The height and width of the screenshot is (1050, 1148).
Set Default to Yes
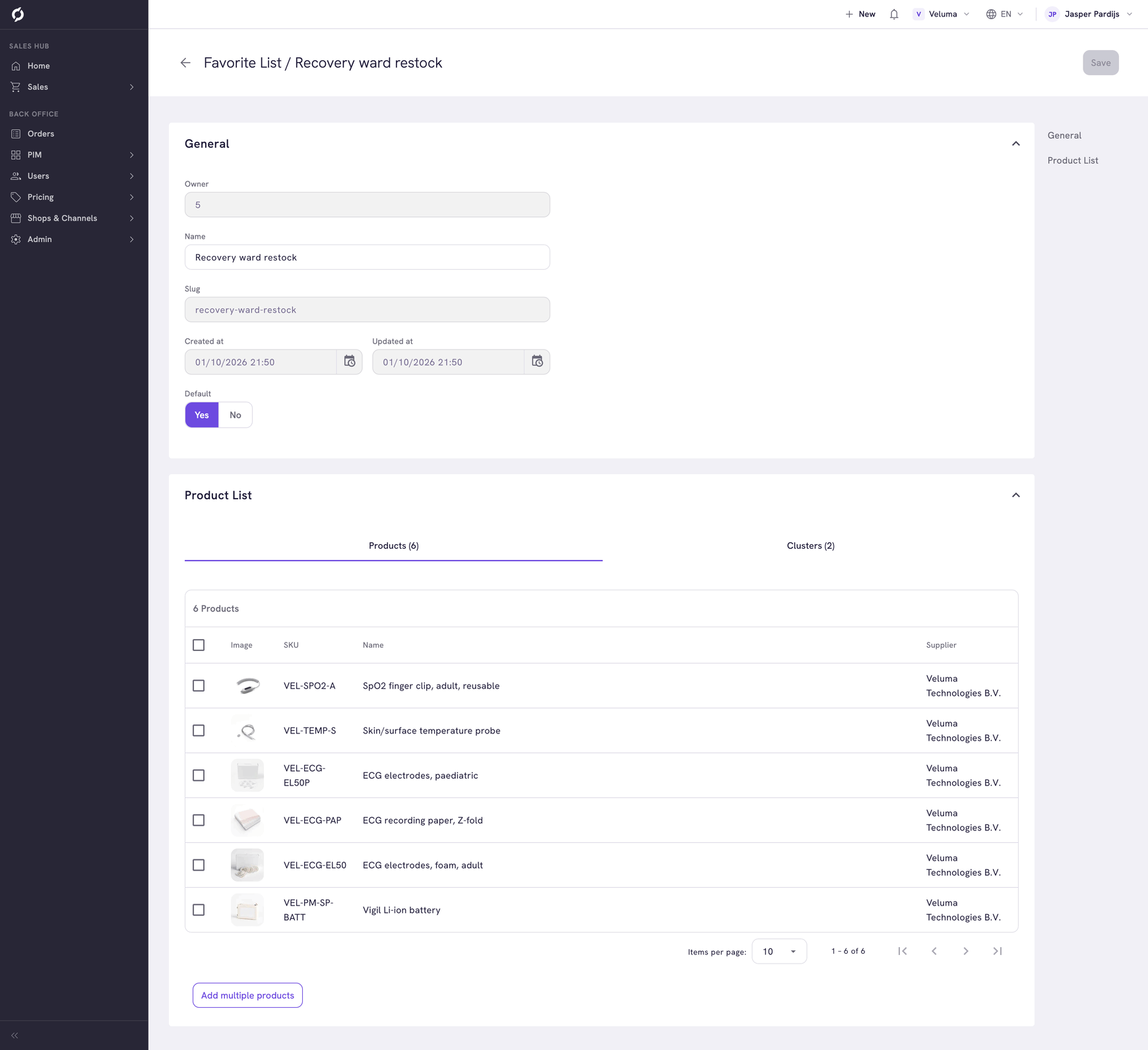pyautogui.click(x=202, y=415)
